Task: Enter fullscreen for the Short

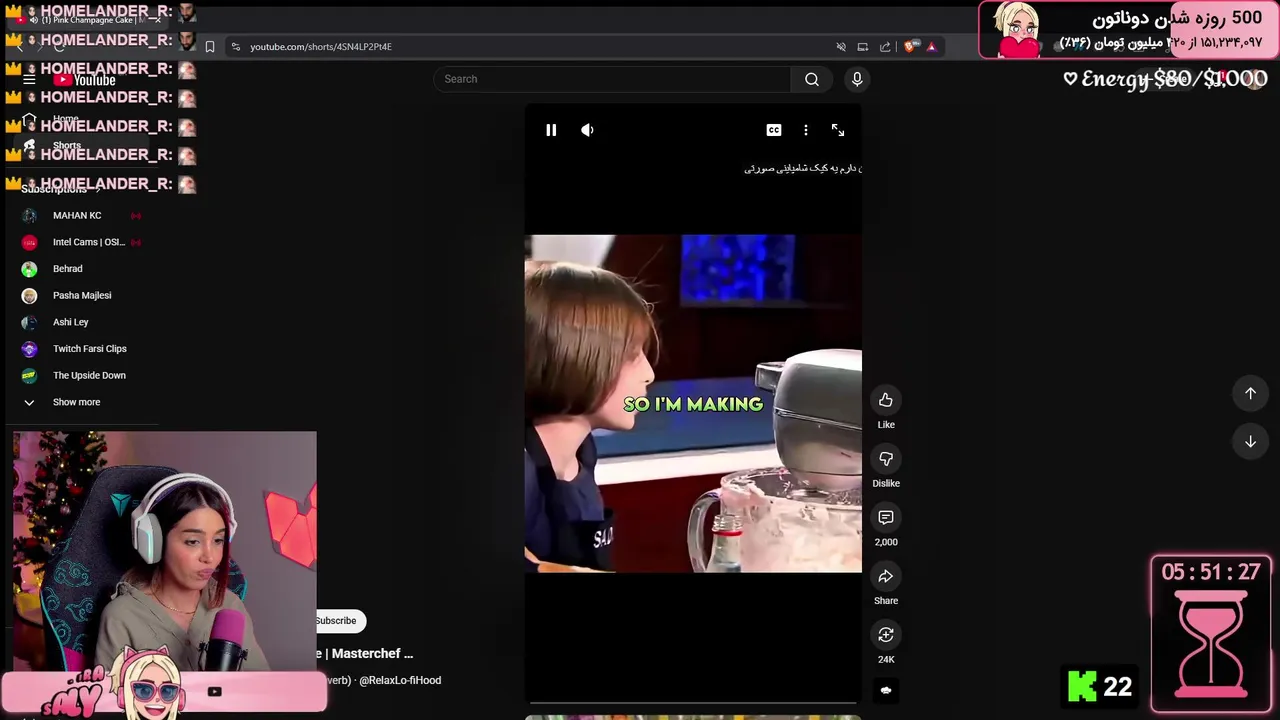Action: point(838,130)
